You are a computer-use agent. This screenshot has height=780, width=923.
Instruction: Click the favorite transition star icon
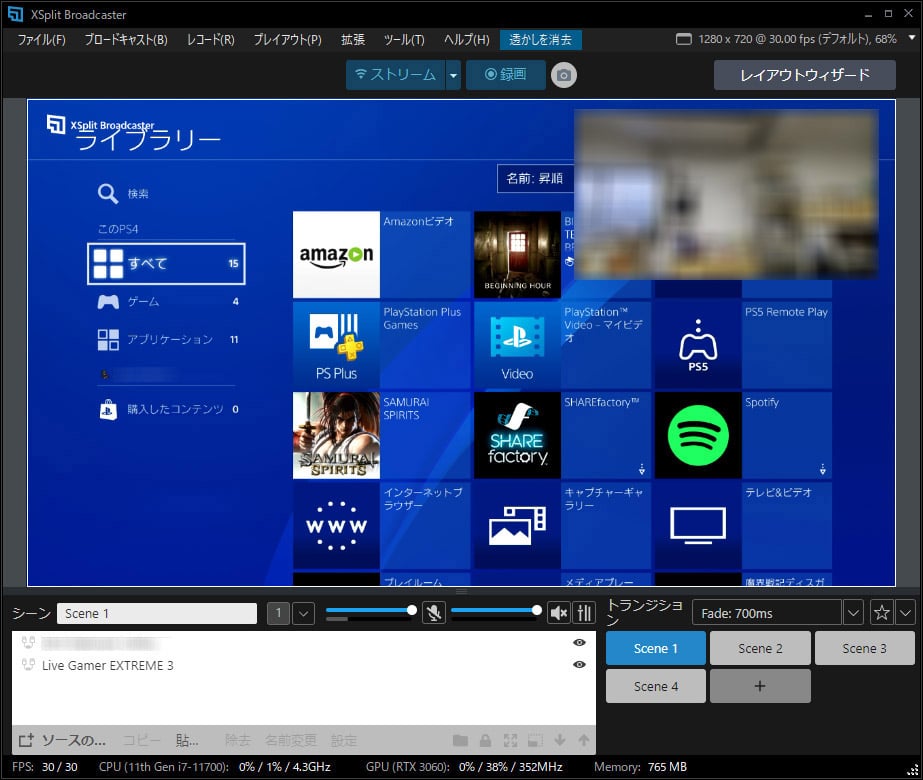point(881,613)
